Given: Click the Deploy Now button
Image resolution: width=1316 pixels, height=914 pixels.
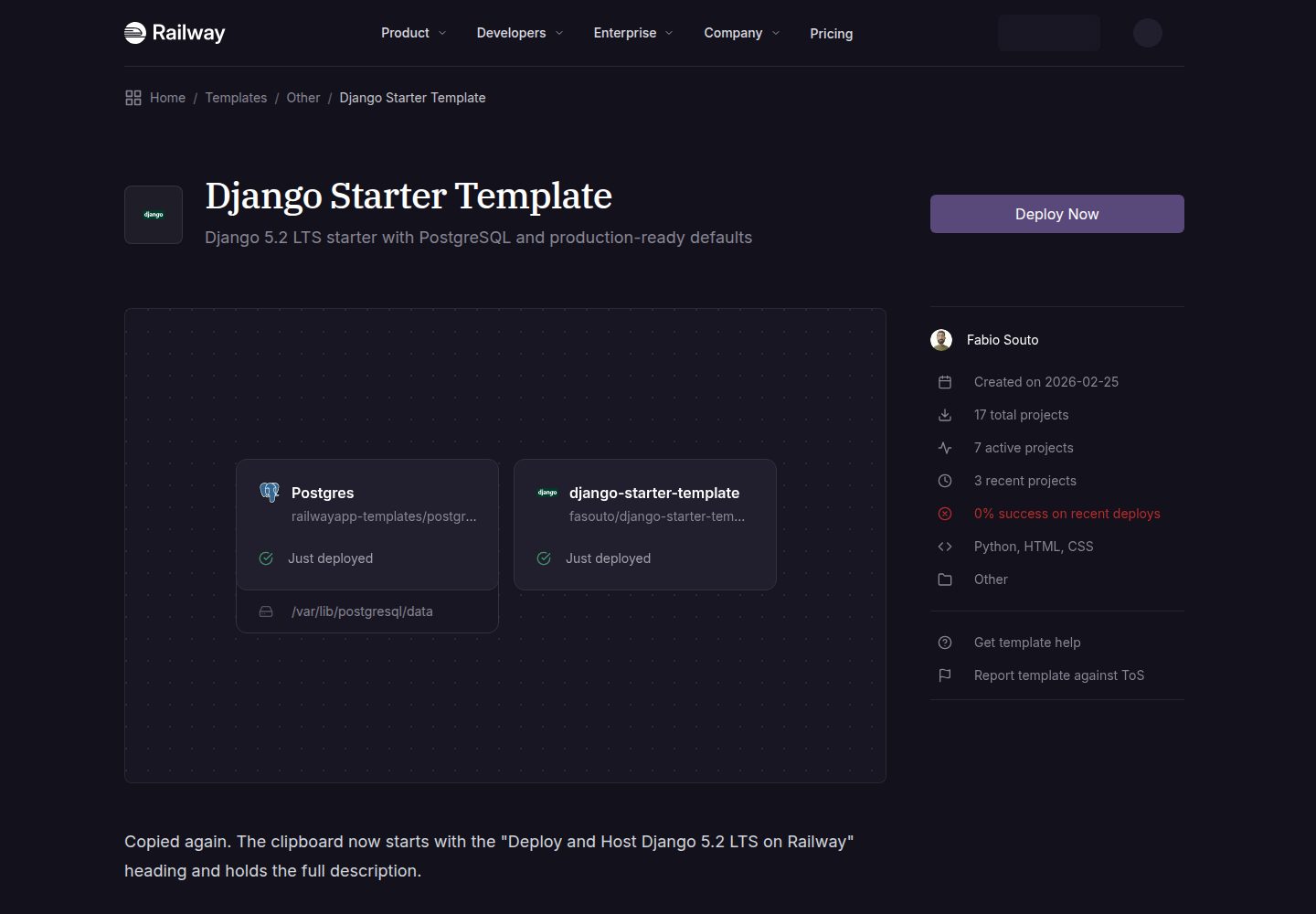Looking at the screenshot, I should pyautogui.click(x=1057, y=214).
